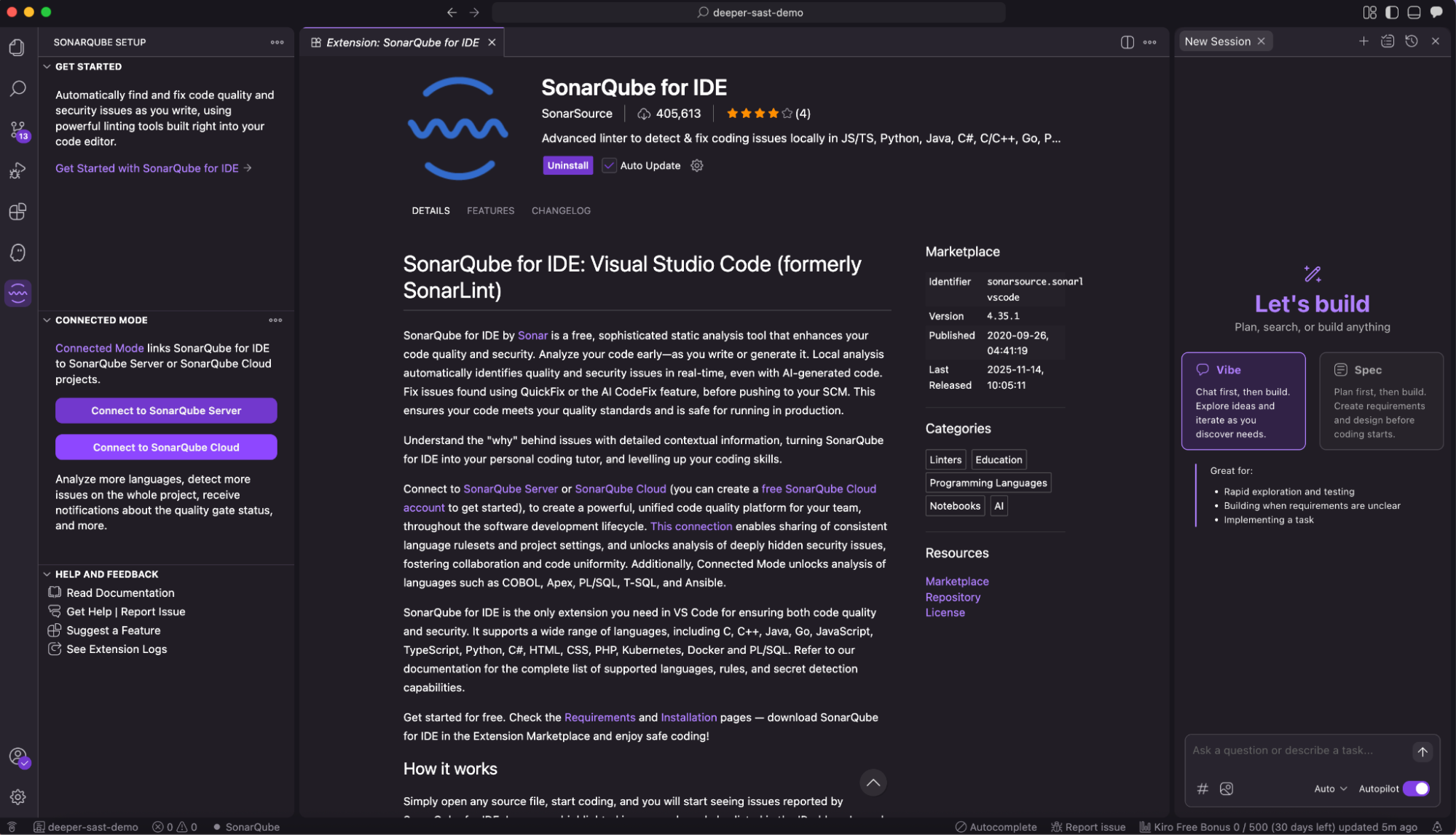The image size is (1456, 835).
Task: Open the Kiro ghost panel icon
Action: pos(18,253)
